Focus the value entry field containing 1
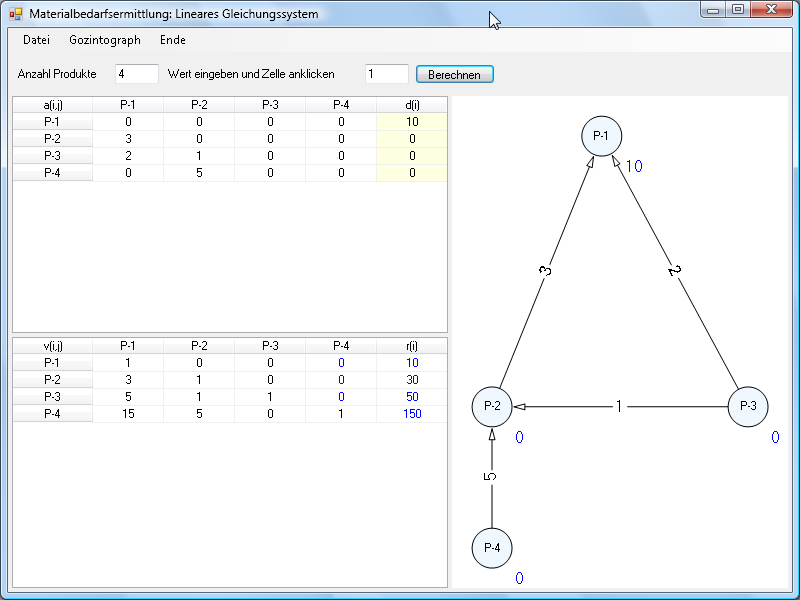 [386, 74]
